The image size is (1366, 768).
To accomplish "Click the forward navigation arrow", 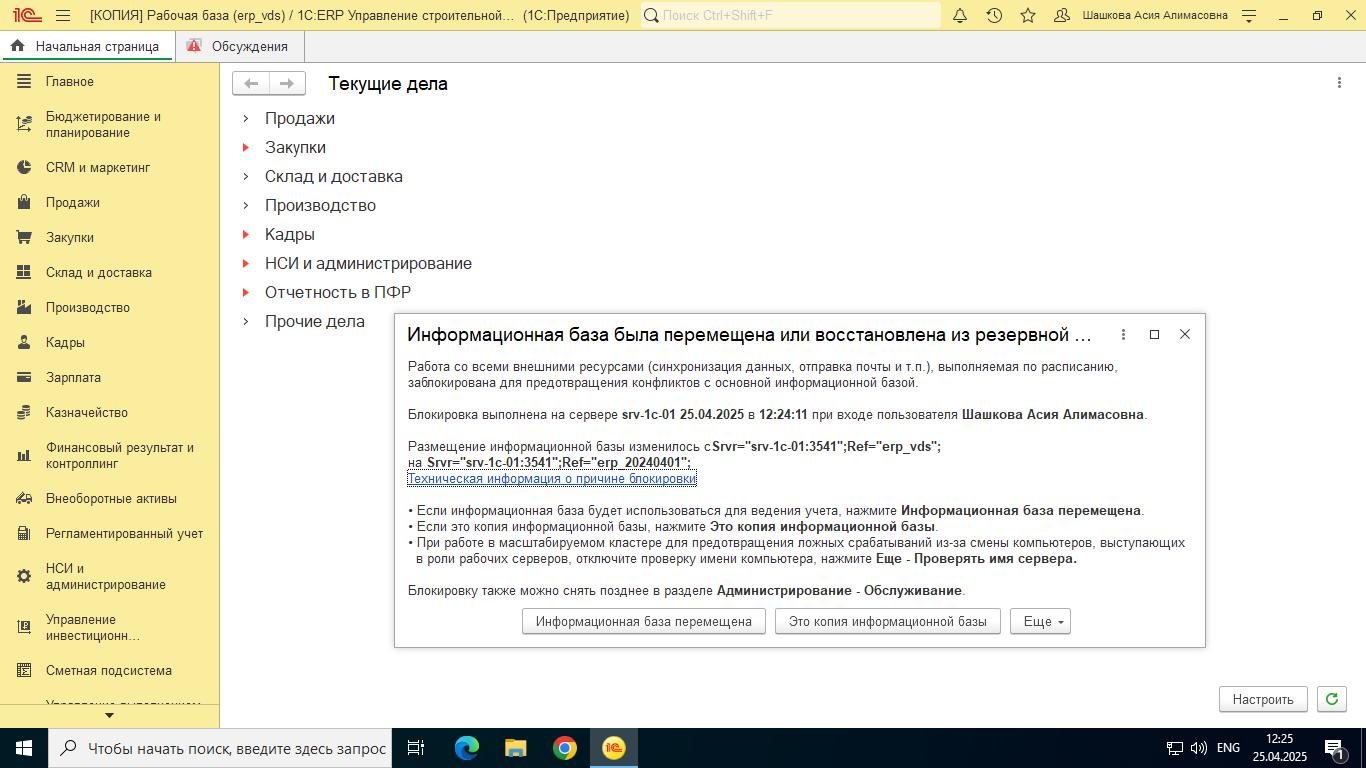I will [287, 84].
